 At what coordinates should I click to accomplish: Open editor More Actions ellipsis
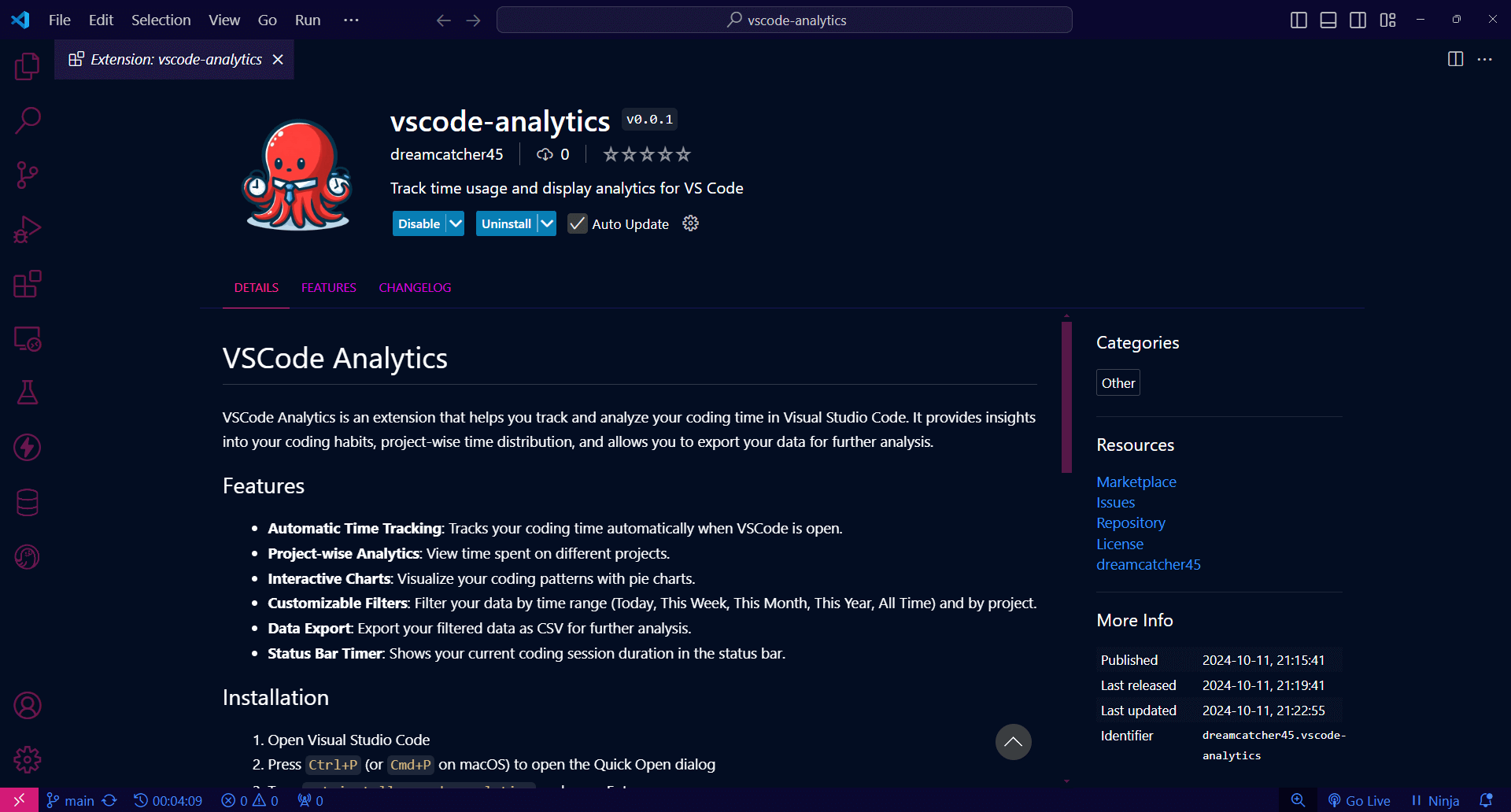(1484, 60)
